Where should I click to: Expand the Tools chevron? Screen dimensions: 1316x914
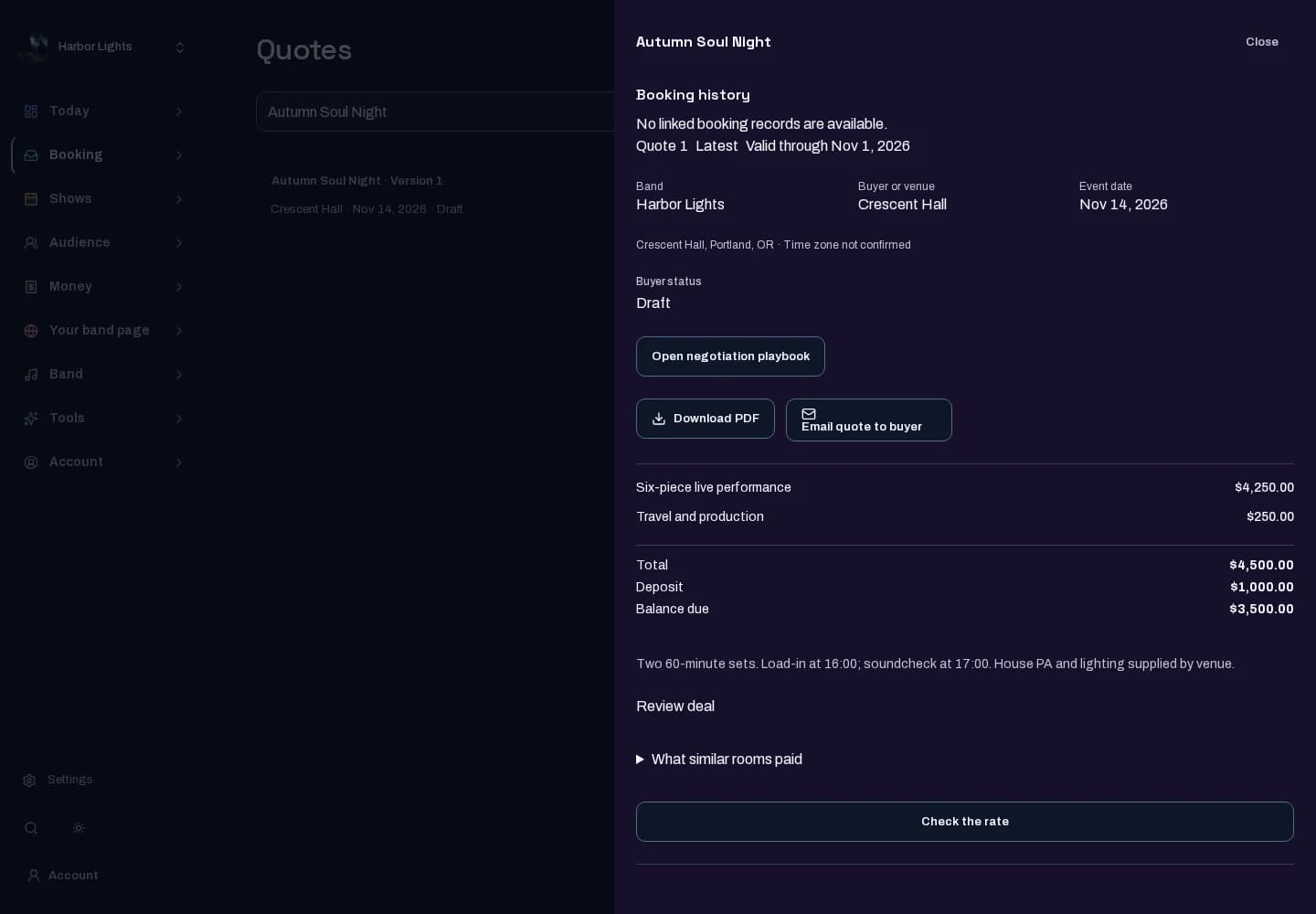click(x=179, y=419)
